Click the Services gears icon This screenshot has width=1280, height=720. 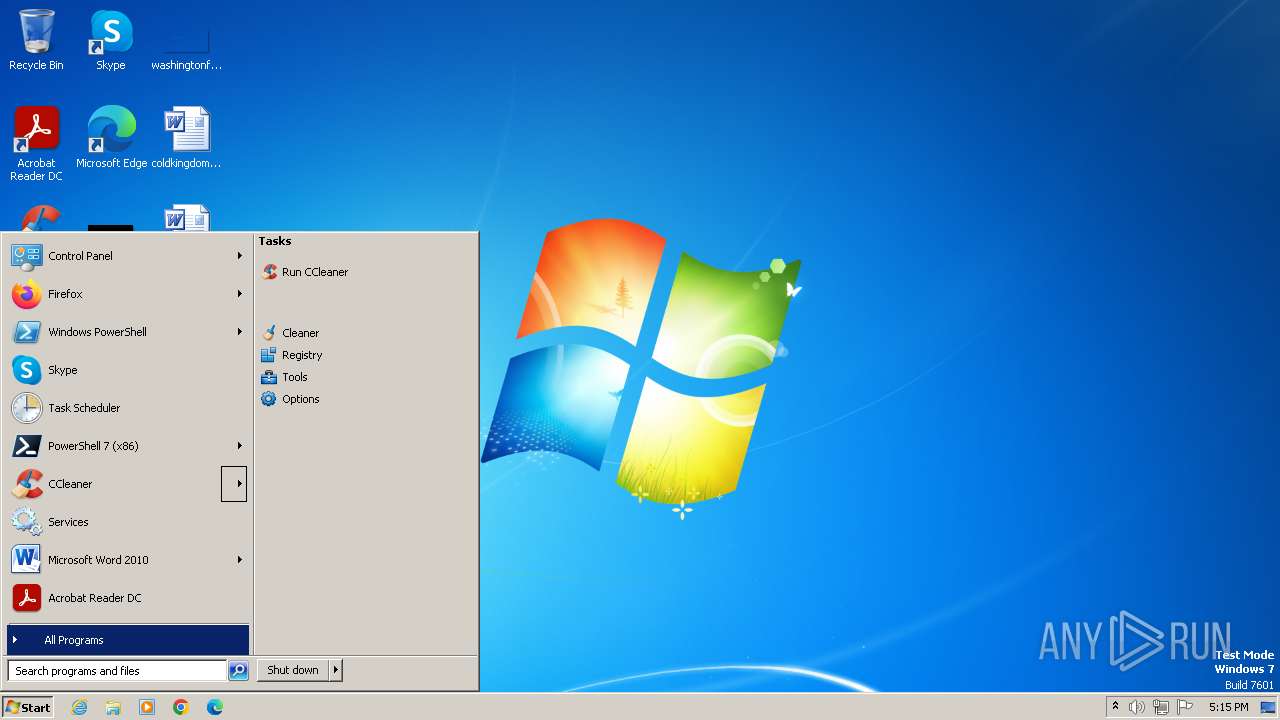(x=27, y=522)
